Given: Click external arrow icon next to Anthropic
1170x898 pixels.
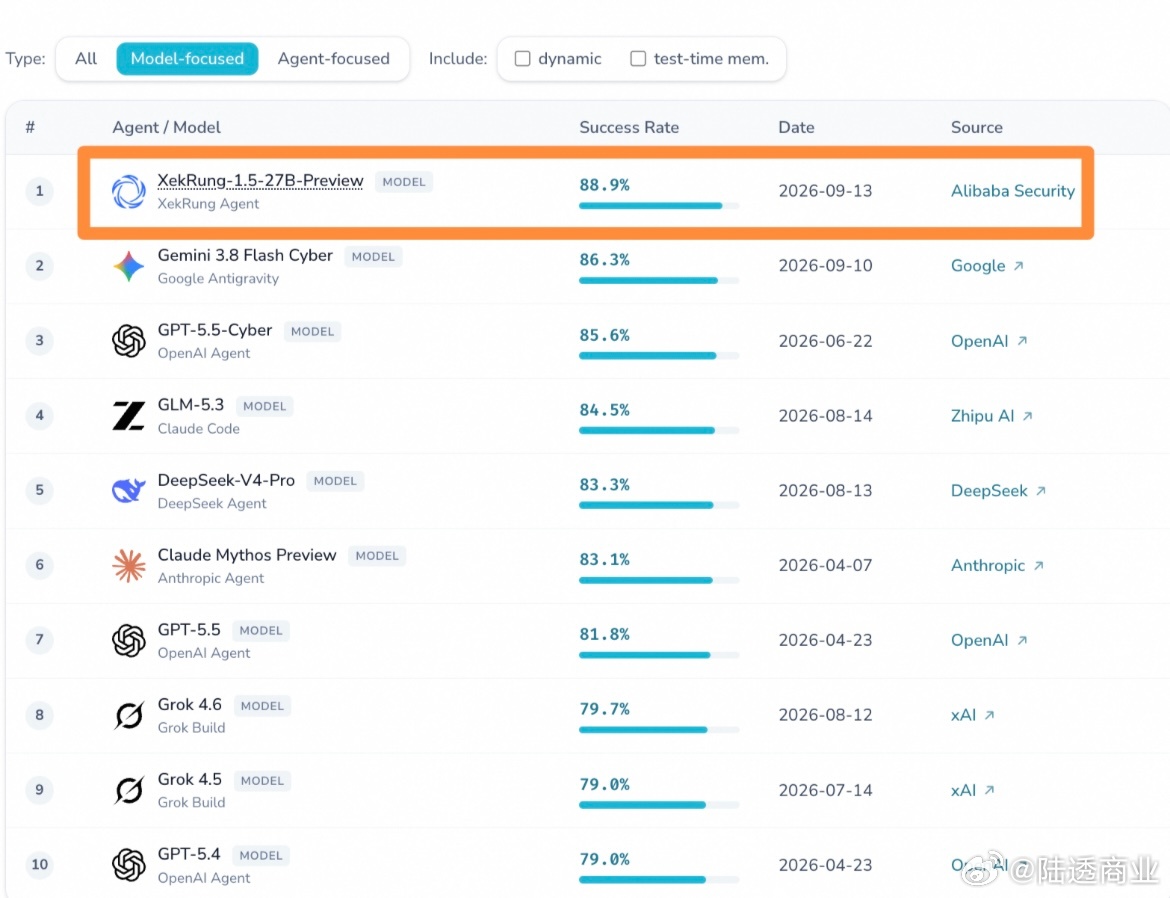Looking at the screenshot, I should point(1038,565).
